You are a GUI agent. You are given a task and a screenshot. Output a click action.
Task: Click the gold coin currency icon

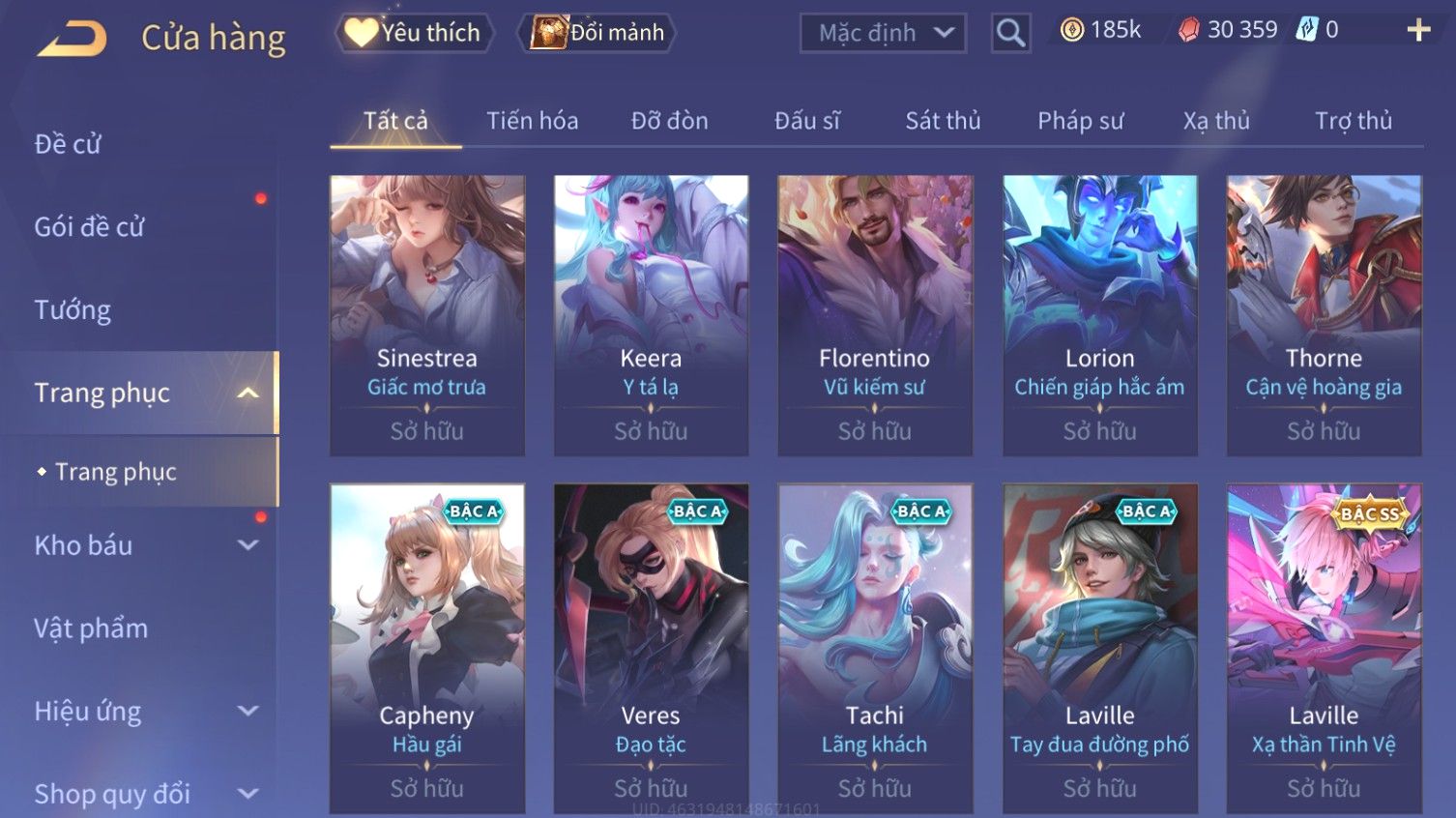[x=1072, y=30]
